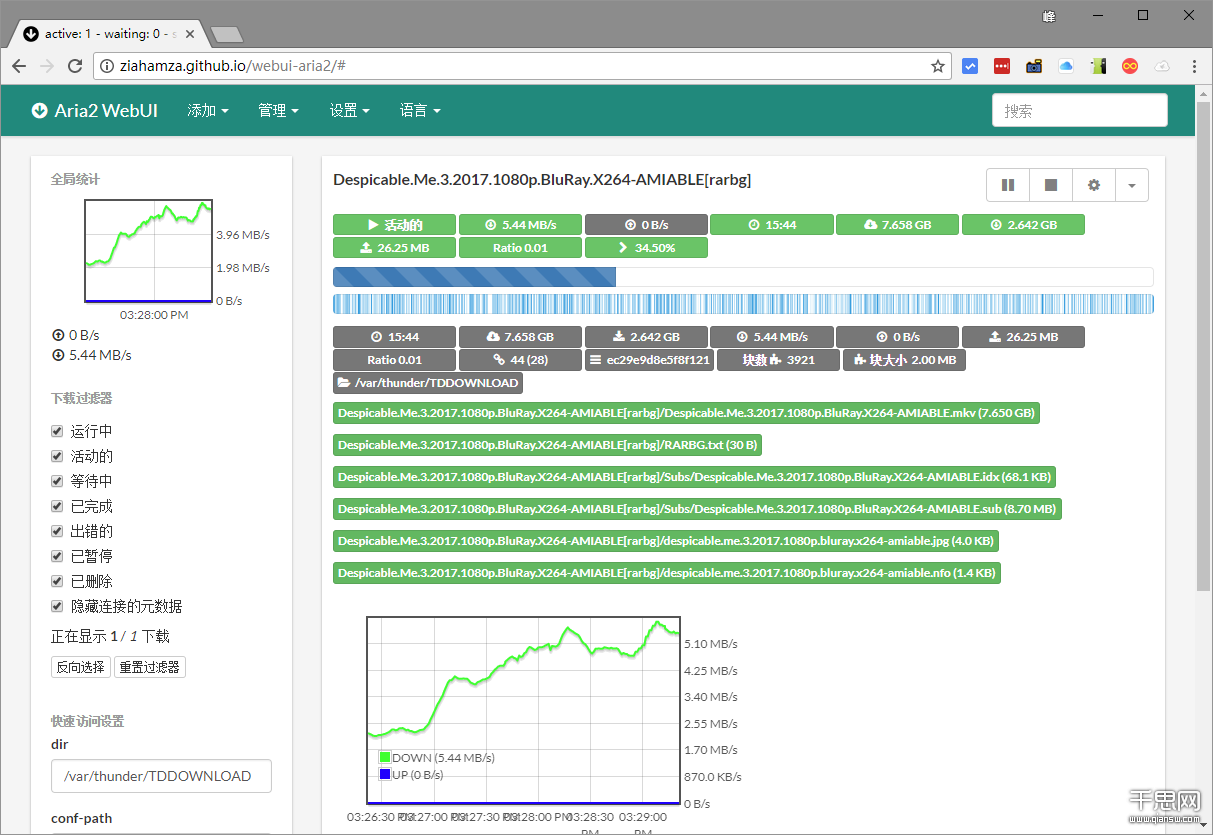Click the green and black extension icon
The height and width of the screenshot is (835, 1213).
coord(1098,66)
